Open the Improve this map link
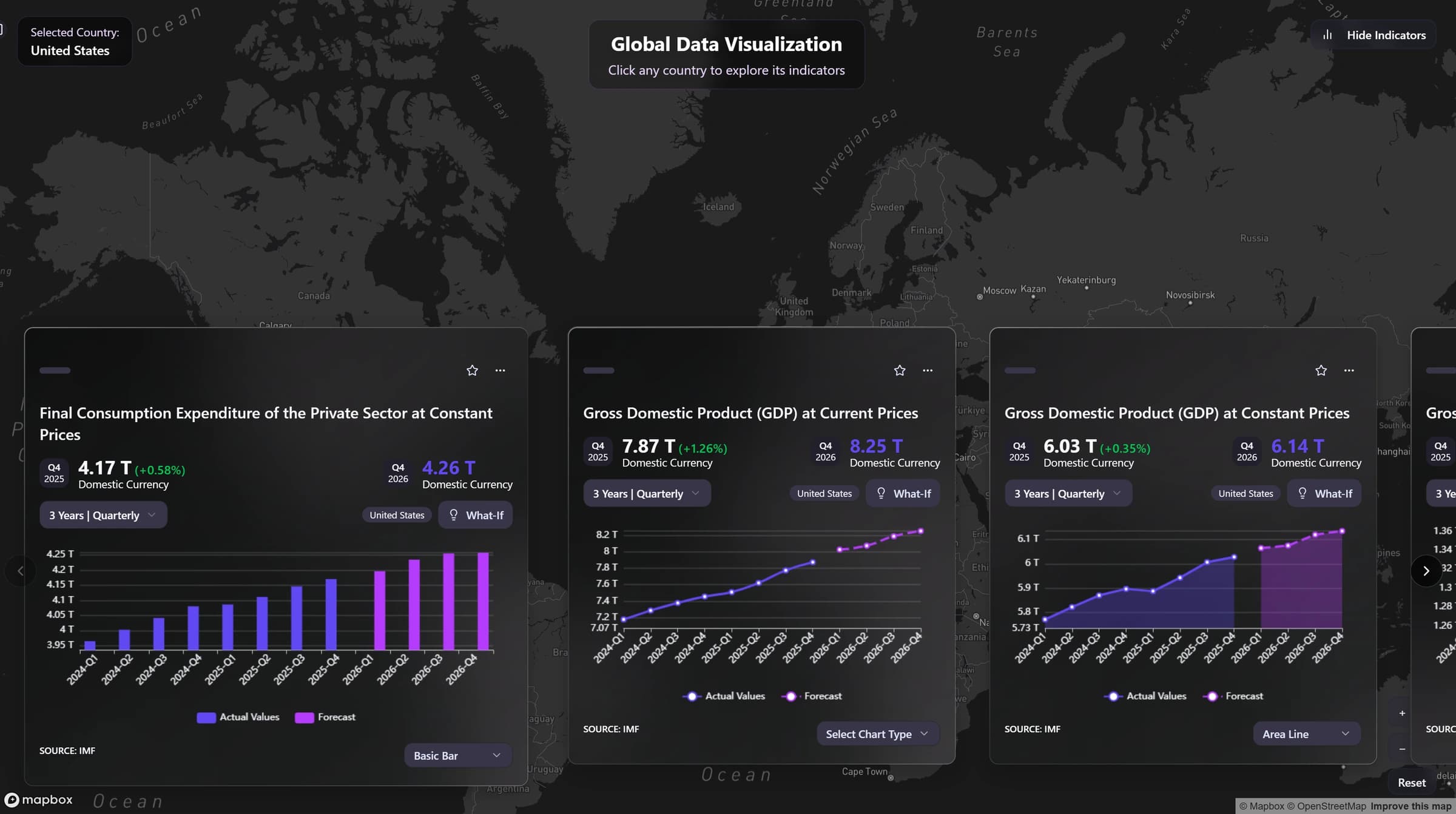Screen dimensions: 1456x814 click(1411, 806)
